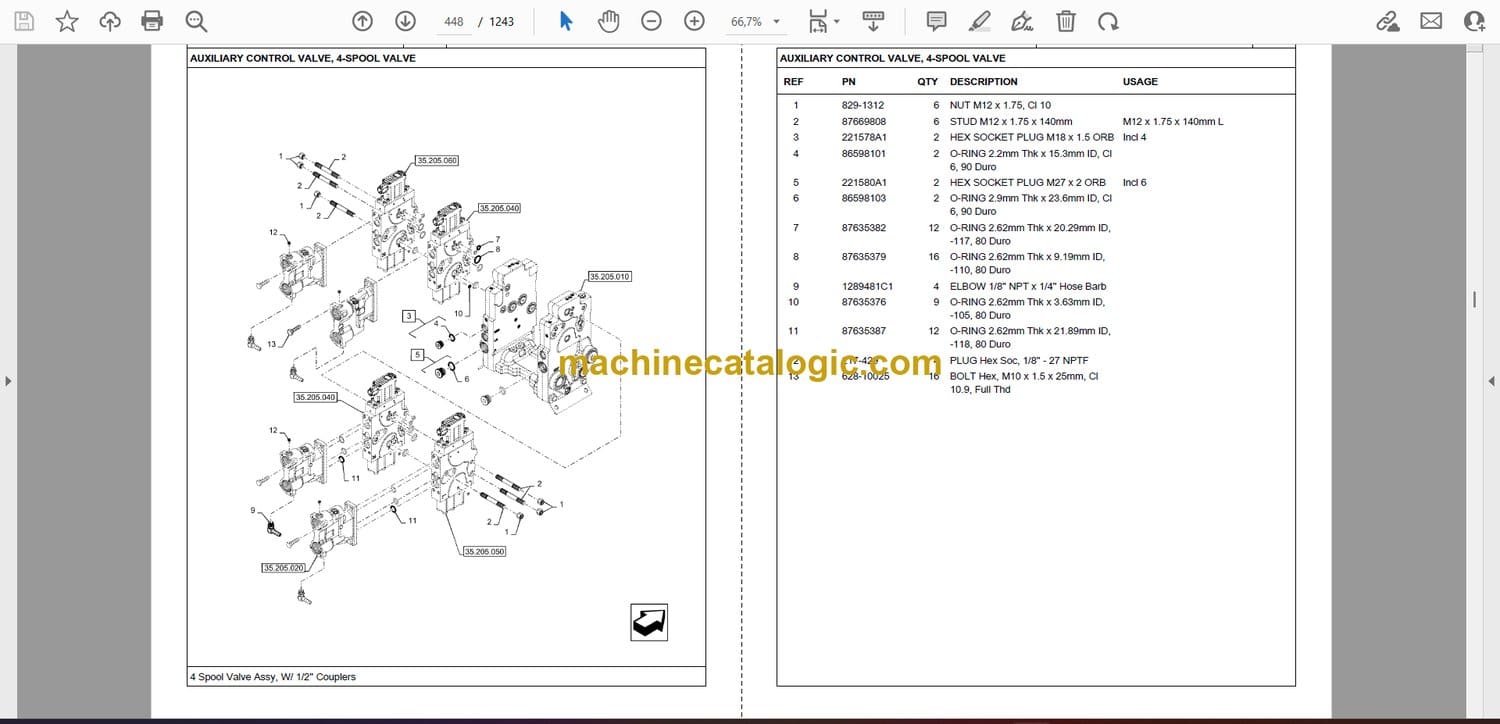Click the 35.205.060 reference box in the diagram
This screenshot has height=724, width=1500.
click(x=436, y=160)
